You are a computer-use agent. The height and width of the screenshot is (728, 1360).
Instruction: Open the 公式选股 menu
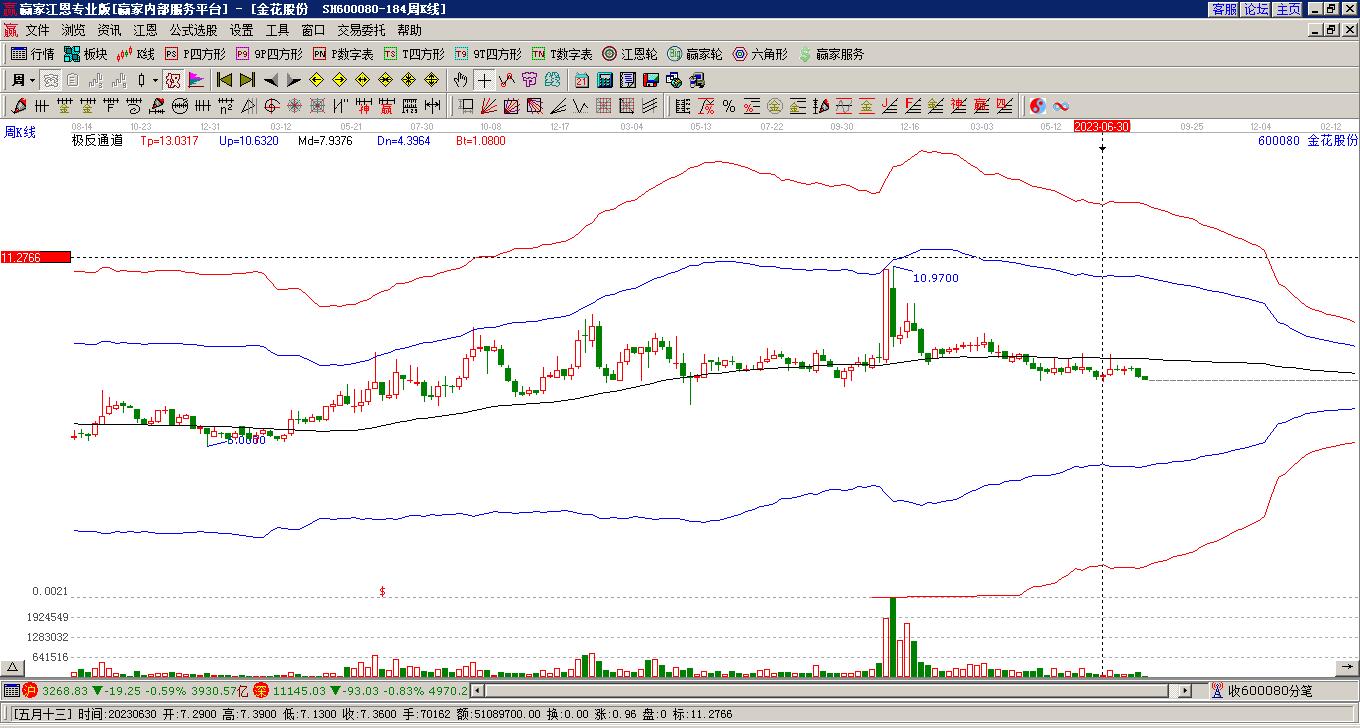193,30
